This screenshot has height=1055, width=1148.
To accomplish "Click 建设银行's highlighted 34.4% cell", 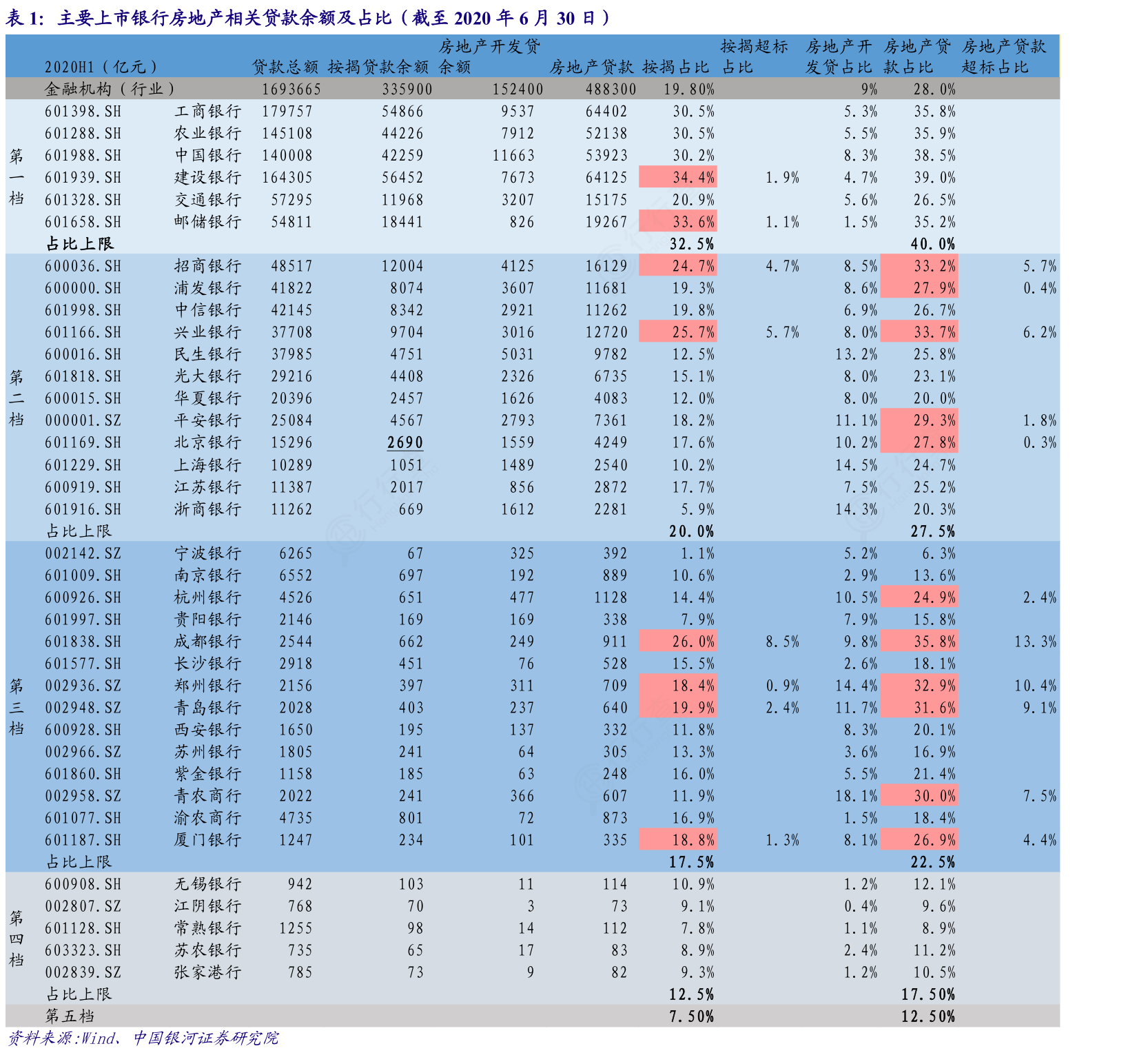I will tap(678, 178).
